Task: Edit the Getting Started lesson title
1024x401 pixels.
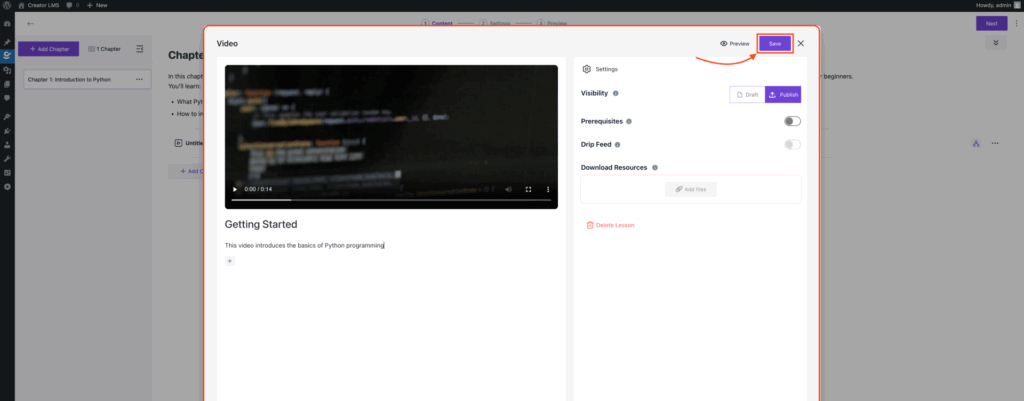Action: point(261,225)
